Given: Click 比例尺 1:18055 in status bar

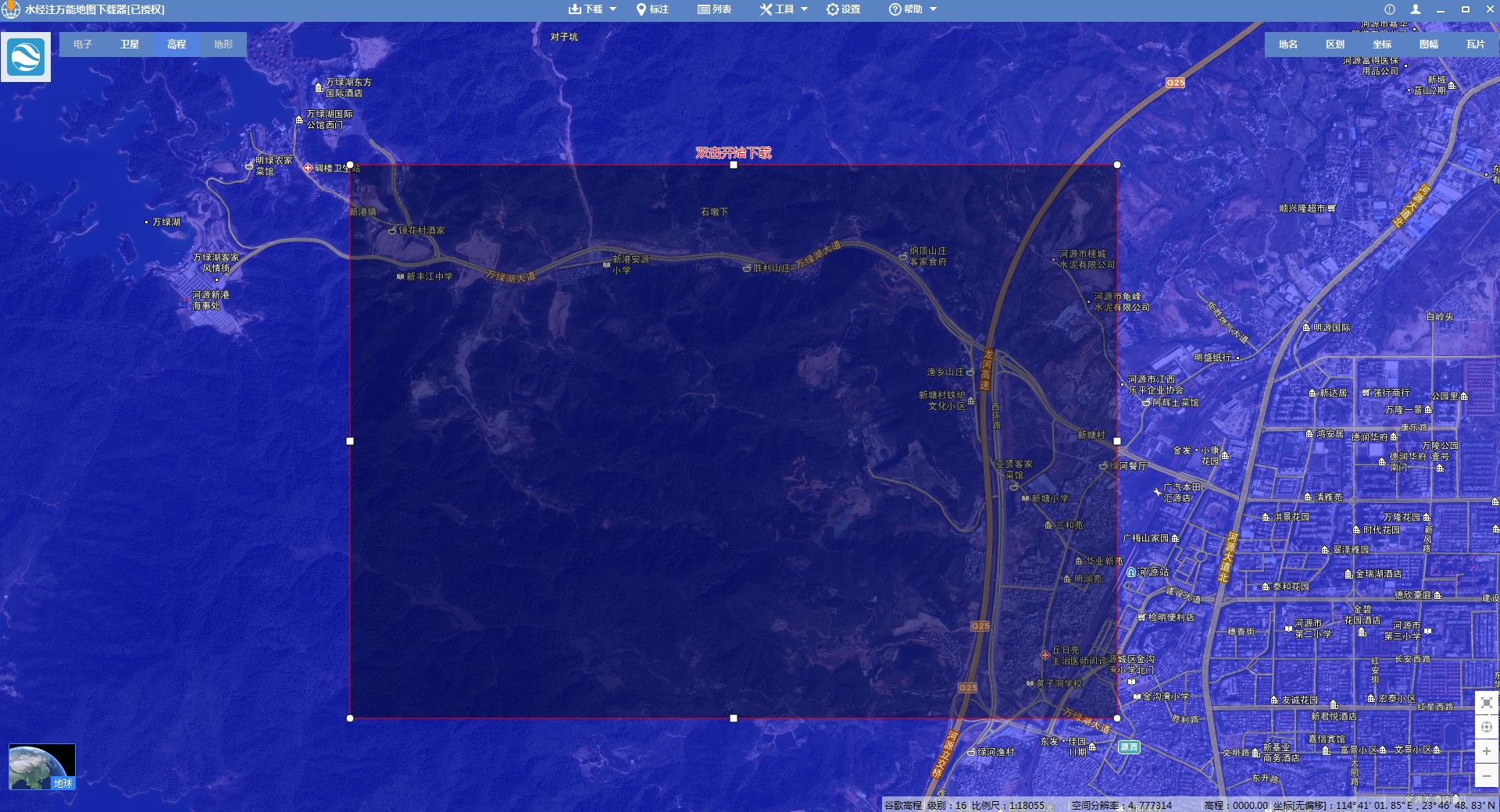Looking at the screenshot, I should tap(1008, 805).
